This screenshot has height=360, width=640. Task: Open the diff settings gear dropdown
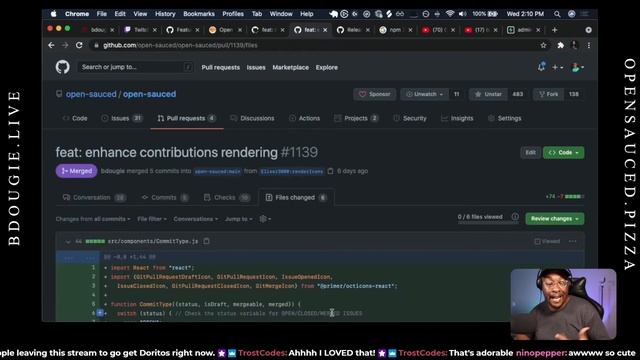pyautogui.click(x=265, y=219)
